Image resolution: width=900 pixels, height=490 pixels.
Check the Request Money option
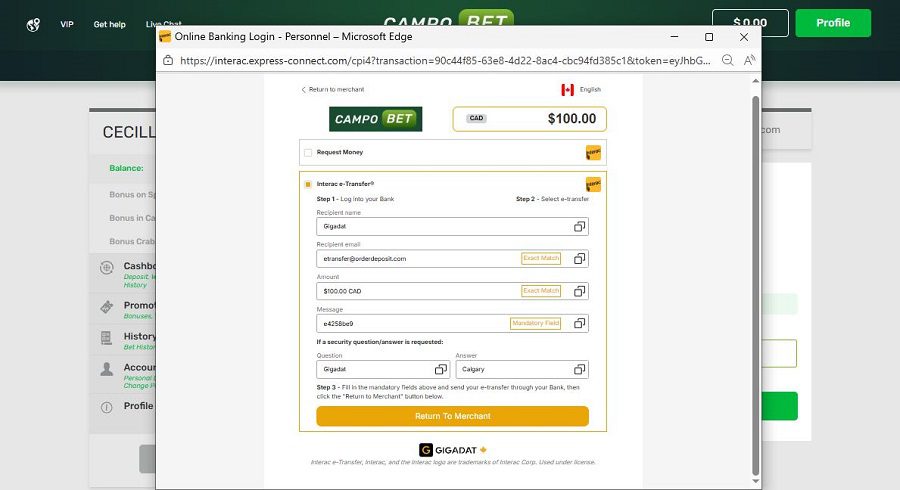click(x=308, y=153)
